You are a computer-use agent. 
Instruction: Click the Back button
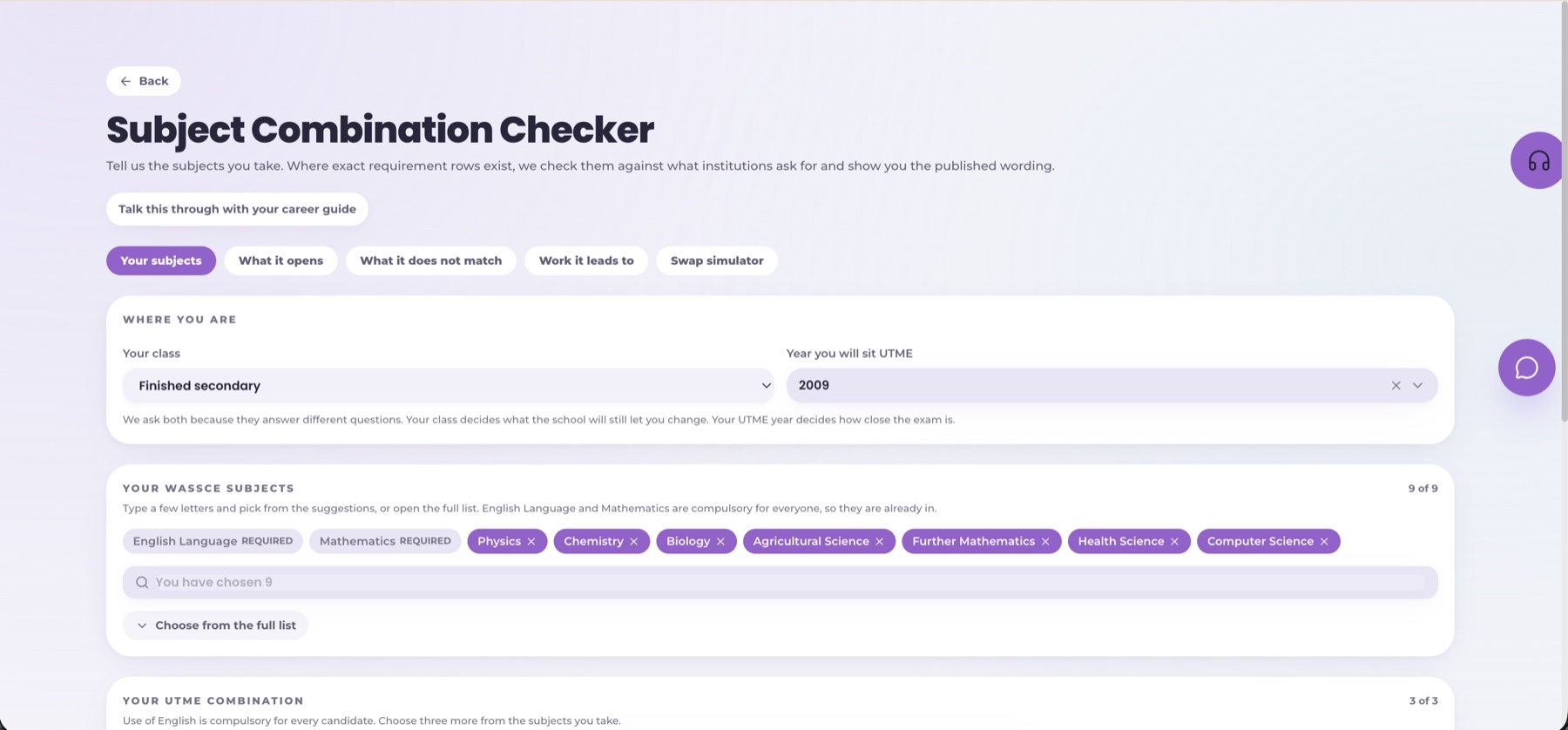pos(144,81)
